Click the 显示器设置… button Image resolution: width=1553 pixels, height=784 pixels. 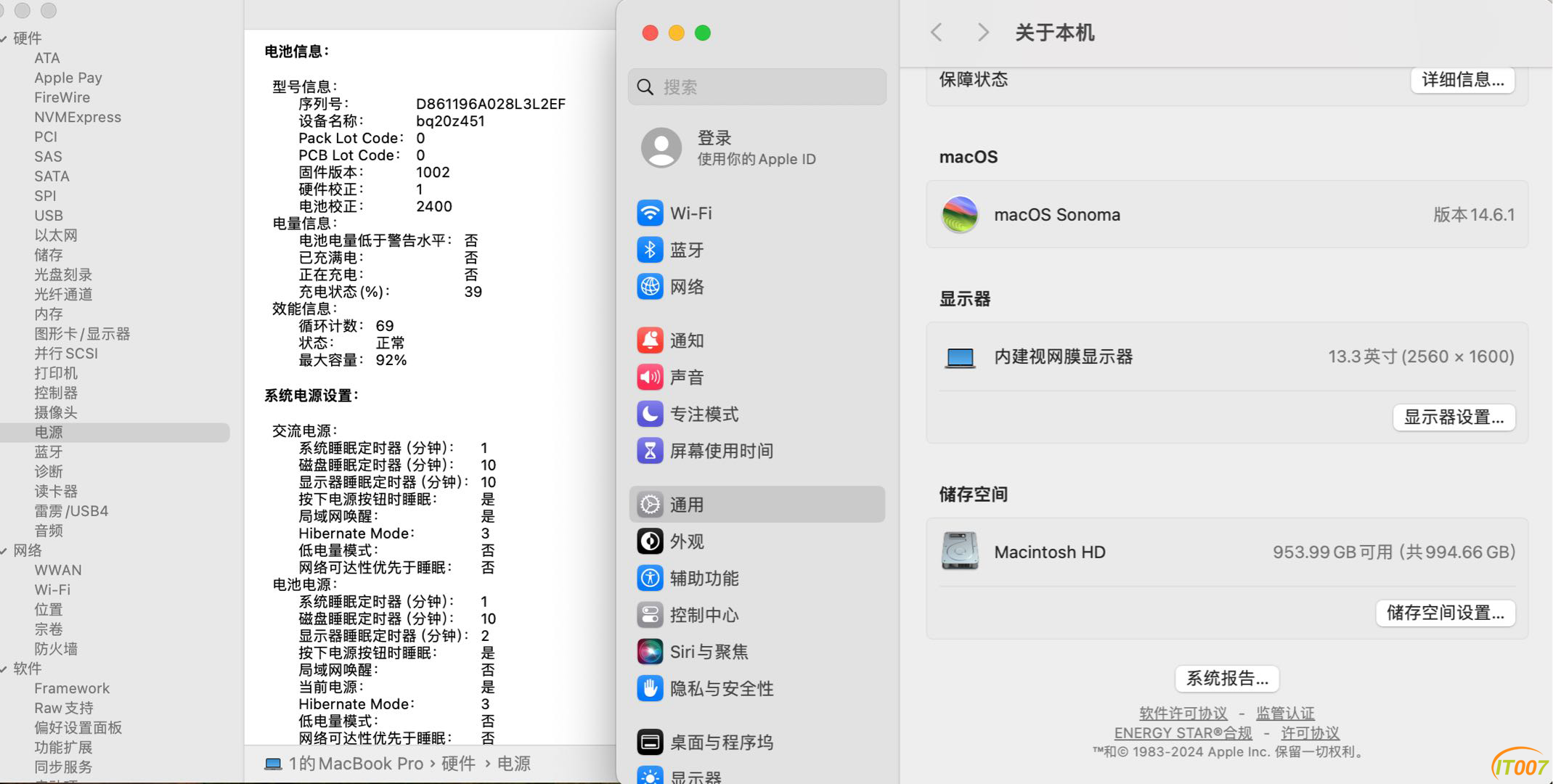1454,417
